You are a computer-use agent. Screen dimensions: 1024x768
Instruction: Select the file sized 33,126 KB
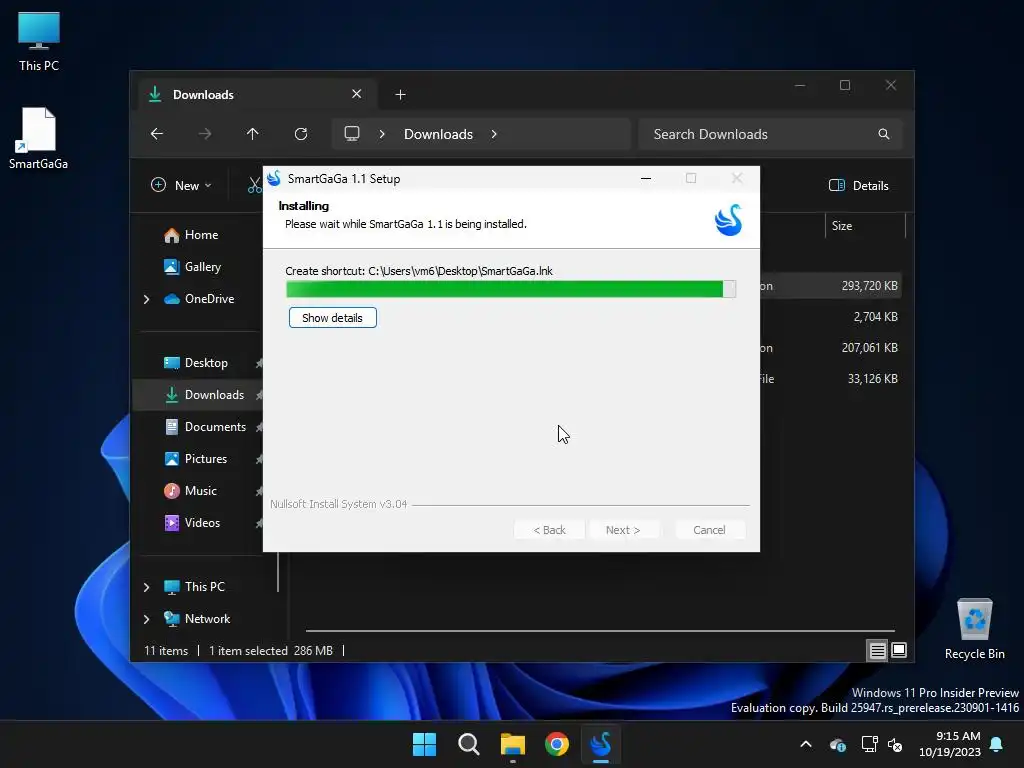tap(872, 379)
